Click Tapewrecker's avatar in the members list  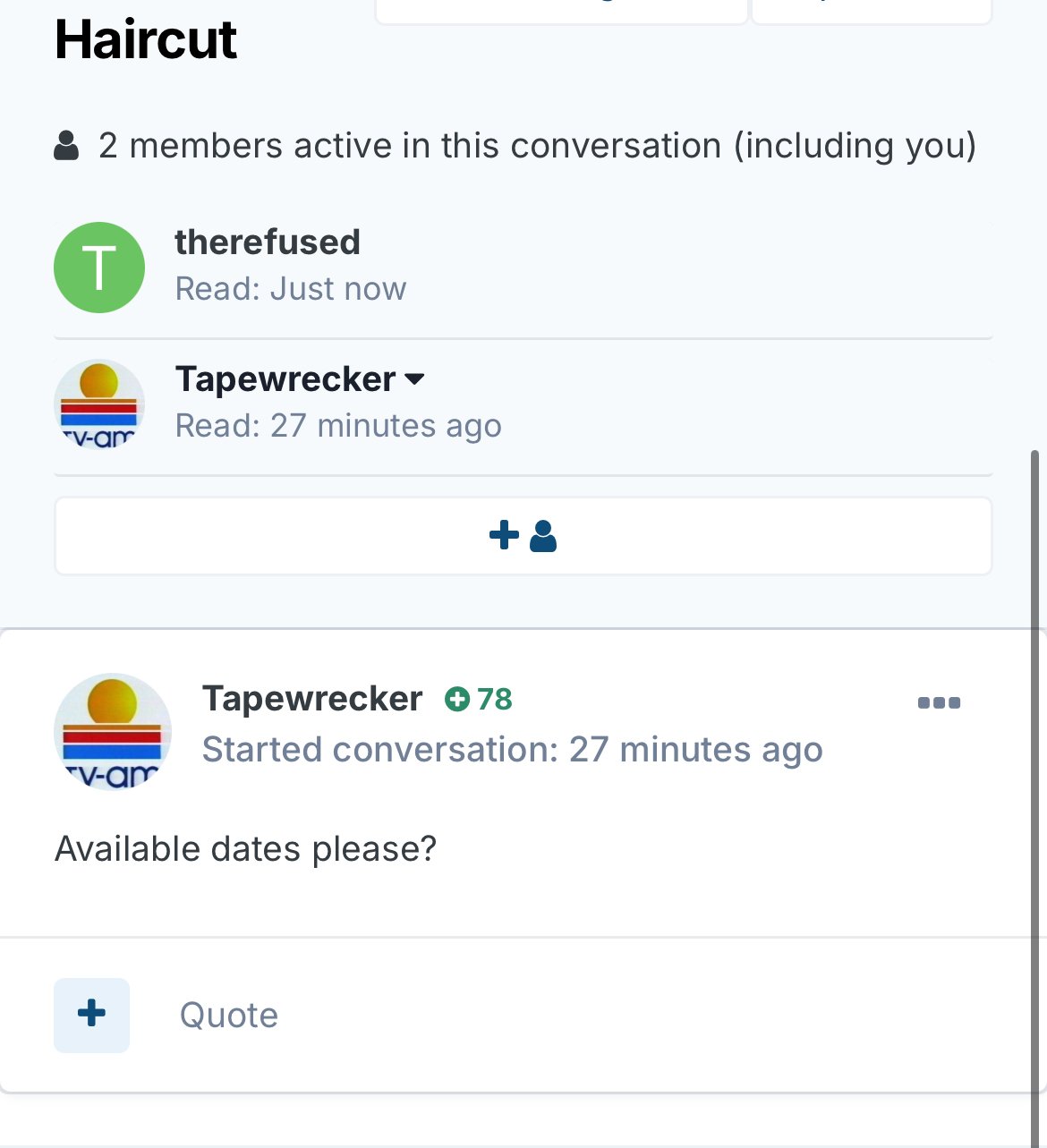click(99, 404)
